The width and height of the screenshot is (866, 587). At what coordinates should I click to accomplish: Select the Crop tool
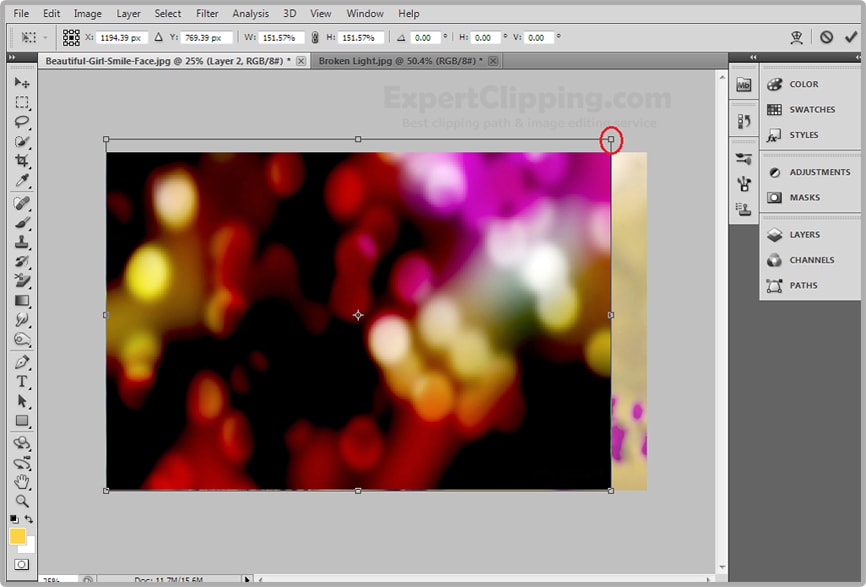[x=22, y=161]
